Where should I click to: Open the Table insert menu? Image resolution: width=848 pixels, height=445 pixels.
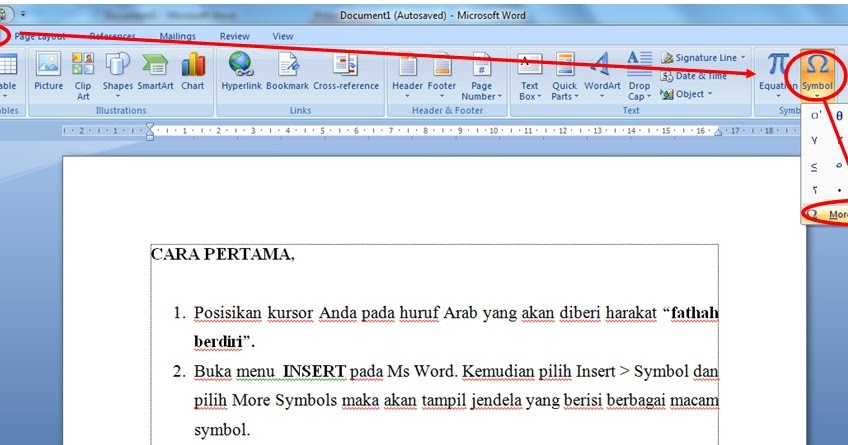pyautogui.click(x=8, y=75)
